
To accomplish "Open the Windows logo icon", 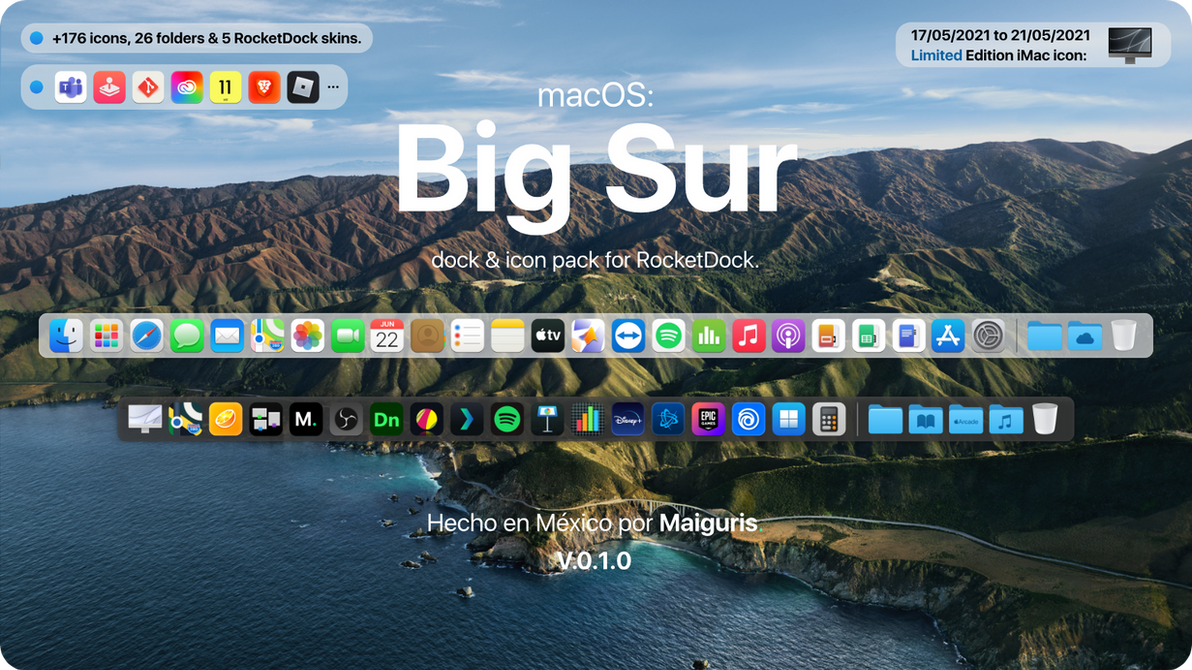I will point(789,419).
